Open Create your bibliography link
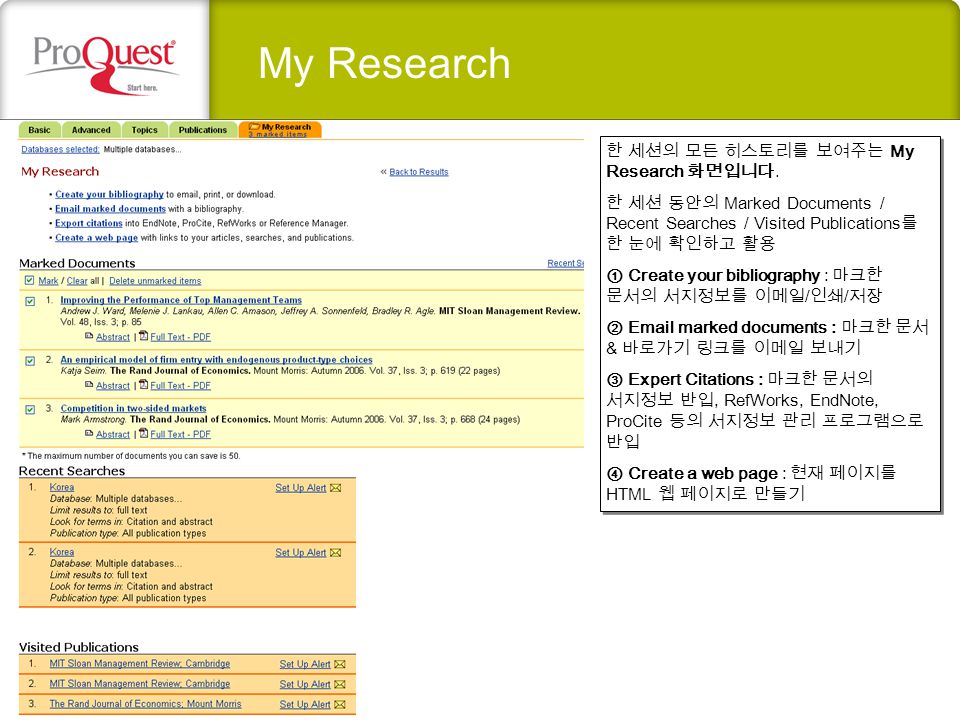Screen dimensions: 960x720 point(109,194)
